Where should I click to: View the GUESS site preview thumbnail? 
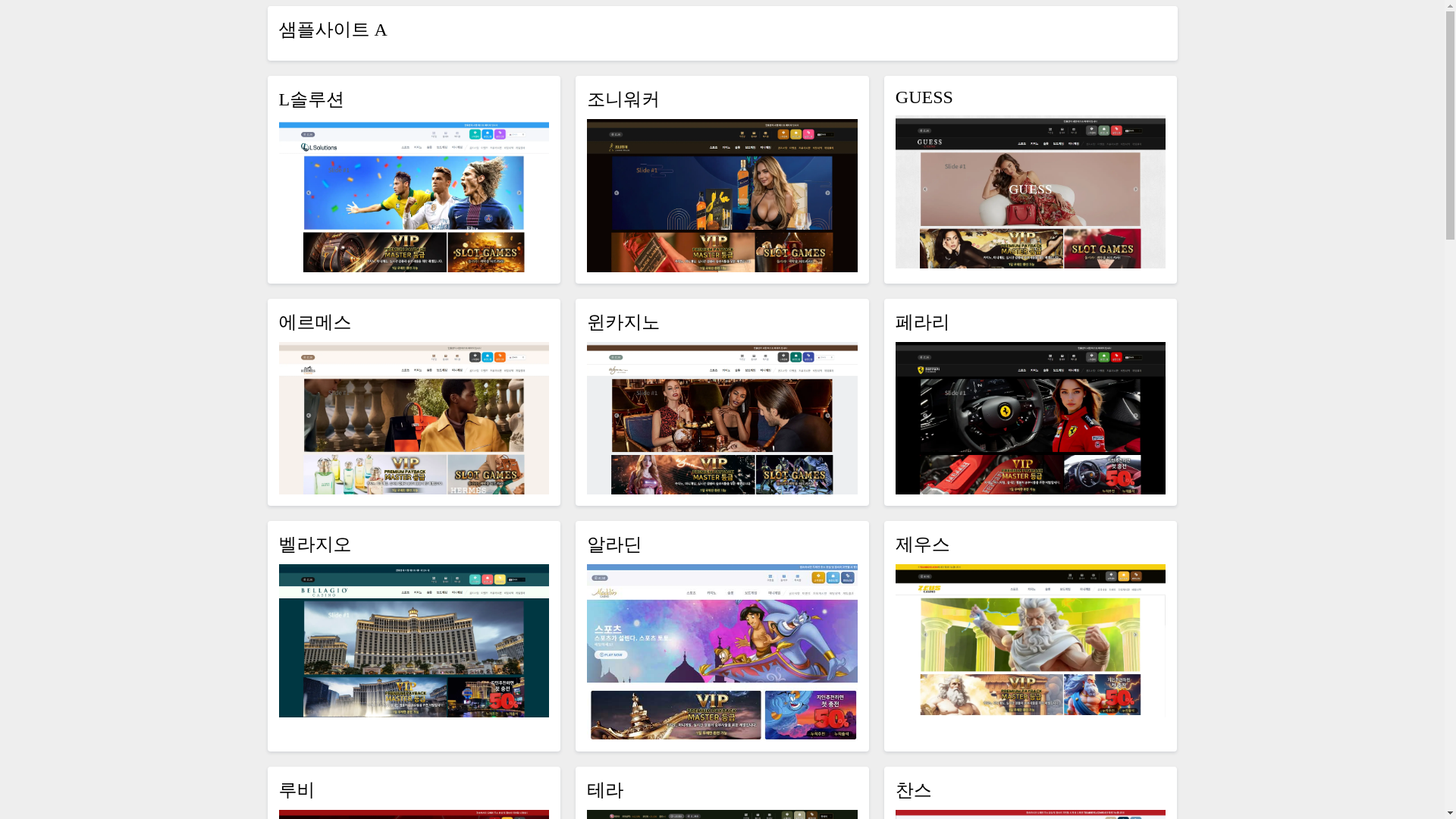pyautogui.click(x=1030, y=192)
